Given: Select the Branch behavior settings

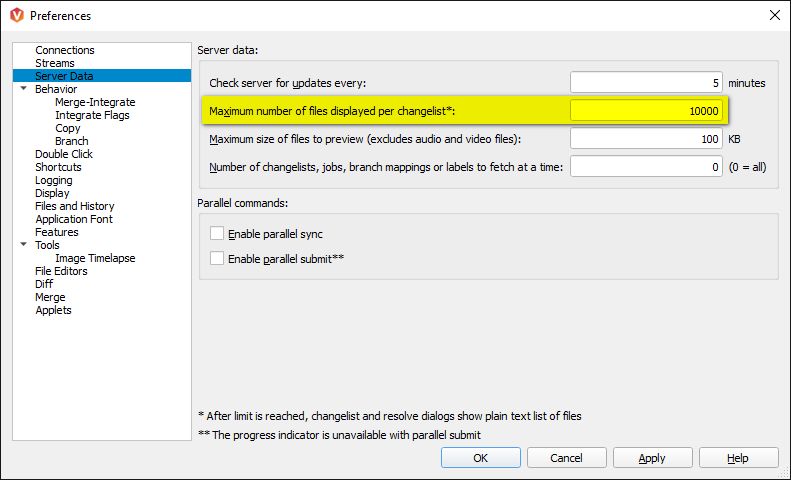Looking at the screenshot, I should click(72, 141).
